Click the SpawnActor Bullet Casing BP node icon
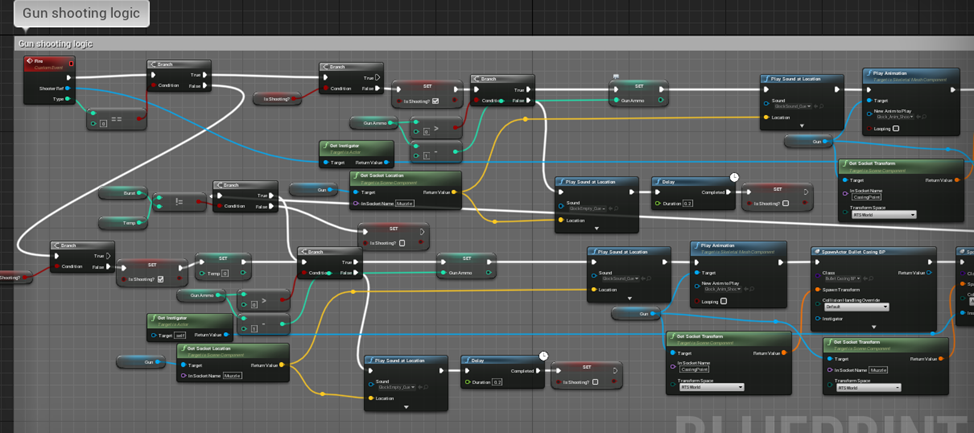This screenshot has height=433, width=974. (x=817, y=251)
